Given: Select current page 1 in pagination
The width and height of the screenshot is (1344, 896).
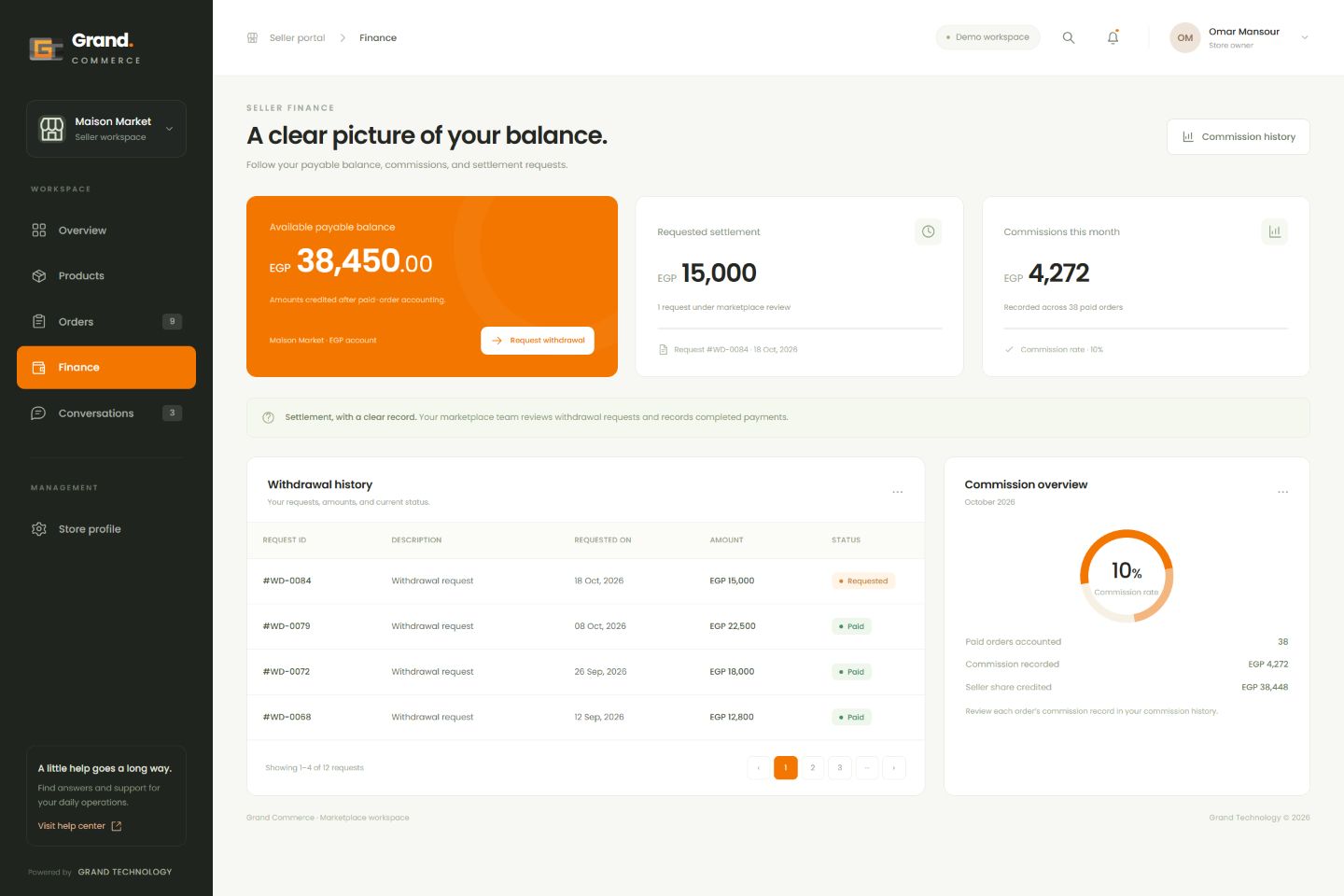Looking at the screenshot, I should pos(786,767).
